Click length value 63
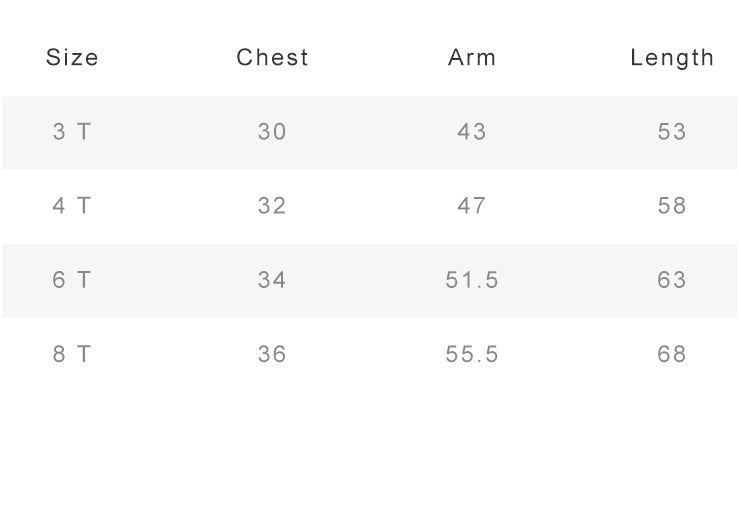The width and height of the screenshot is (740, 520). (672, 279)
